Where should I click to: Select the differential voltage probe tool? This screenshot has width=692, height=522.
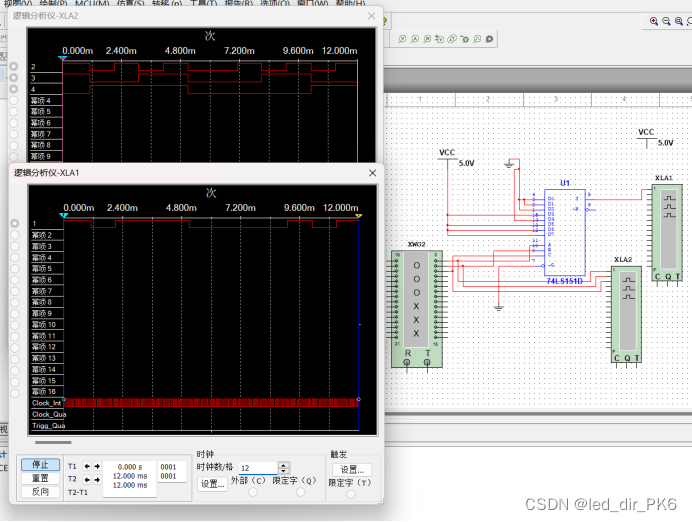click(440, 39)
